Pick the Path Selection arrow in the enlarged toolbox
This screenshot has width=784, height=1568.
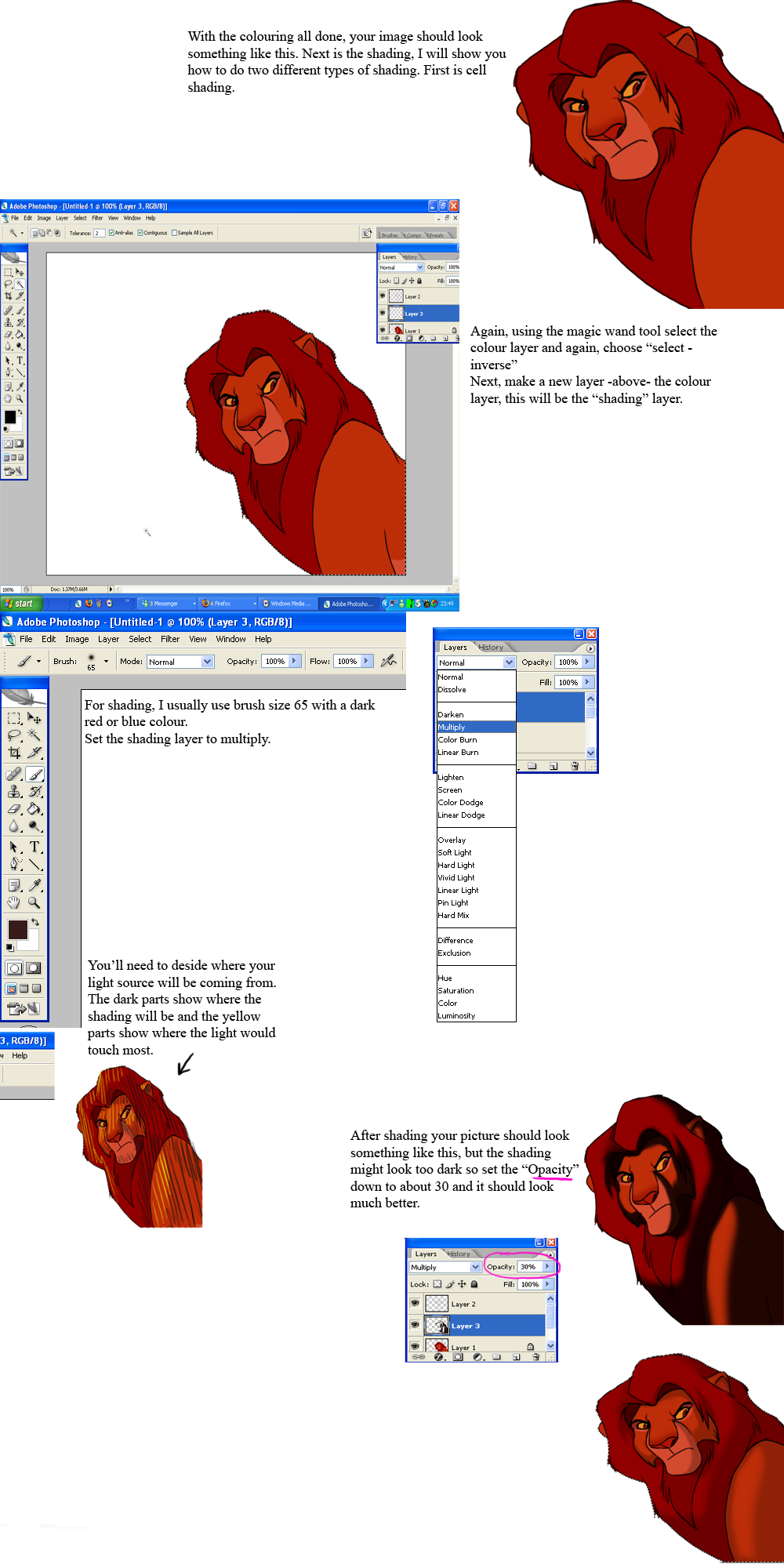(x=14, y=848)
